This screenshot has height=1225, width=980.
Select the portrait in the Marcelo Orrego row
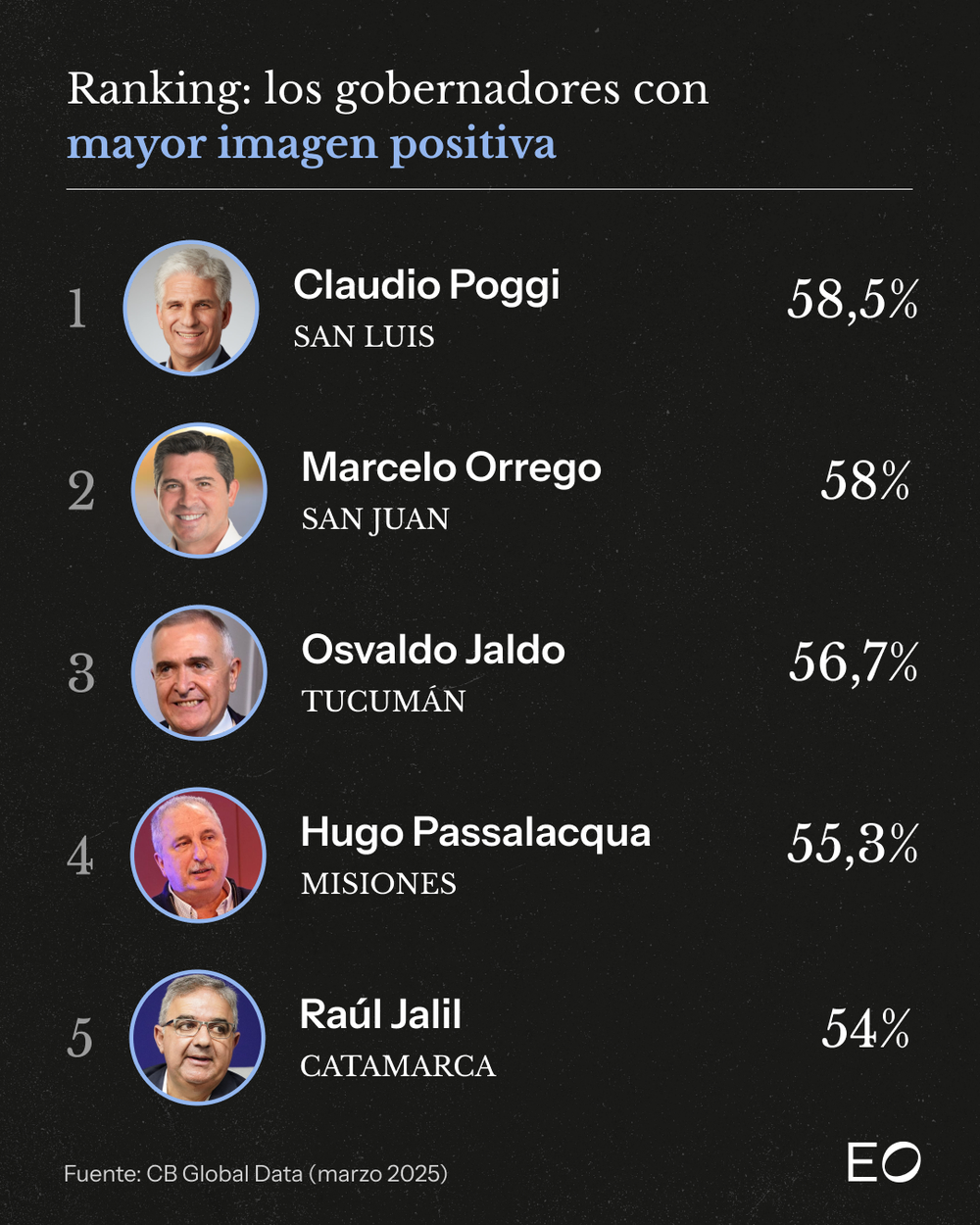pos(199,490)
